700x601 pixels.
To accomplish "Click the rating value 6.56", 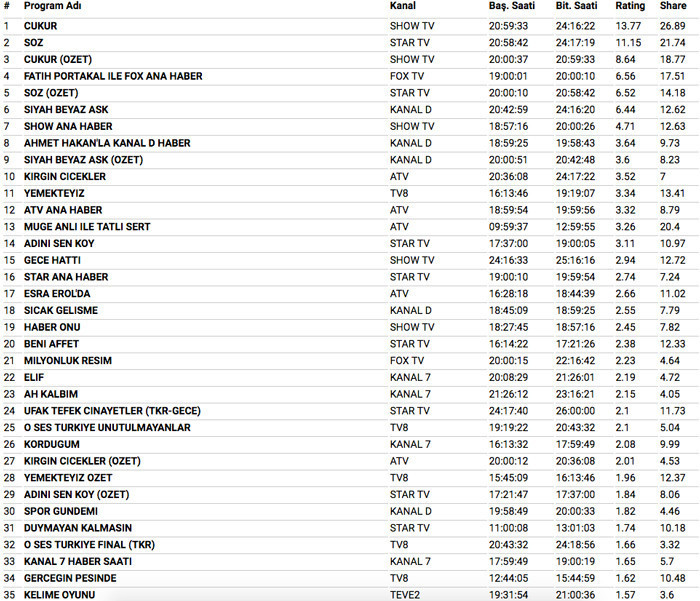I will [625, 76].
